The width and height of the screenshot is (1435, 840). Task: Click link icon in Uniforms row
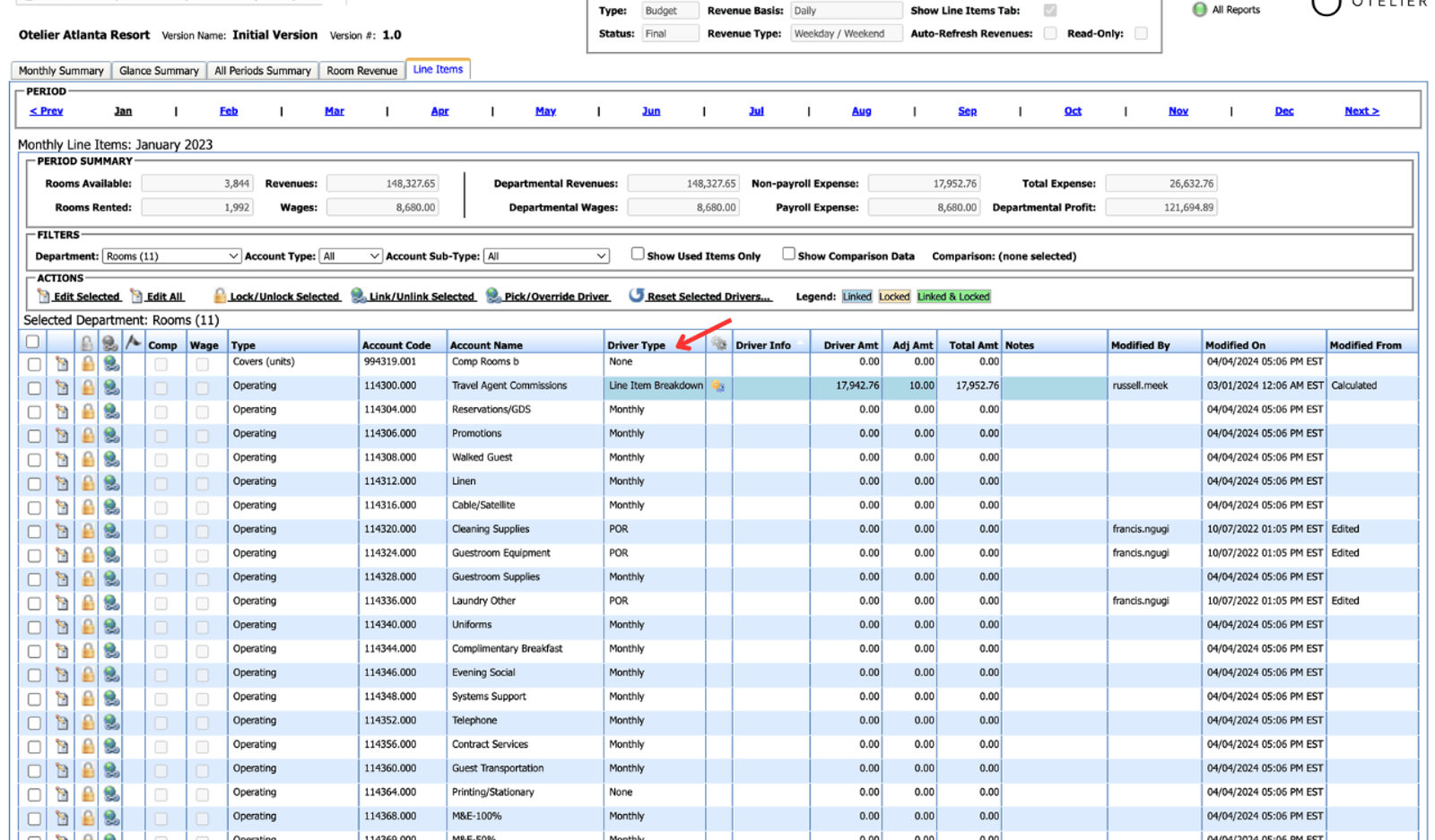pyautogui.click(x=110, y=627)
